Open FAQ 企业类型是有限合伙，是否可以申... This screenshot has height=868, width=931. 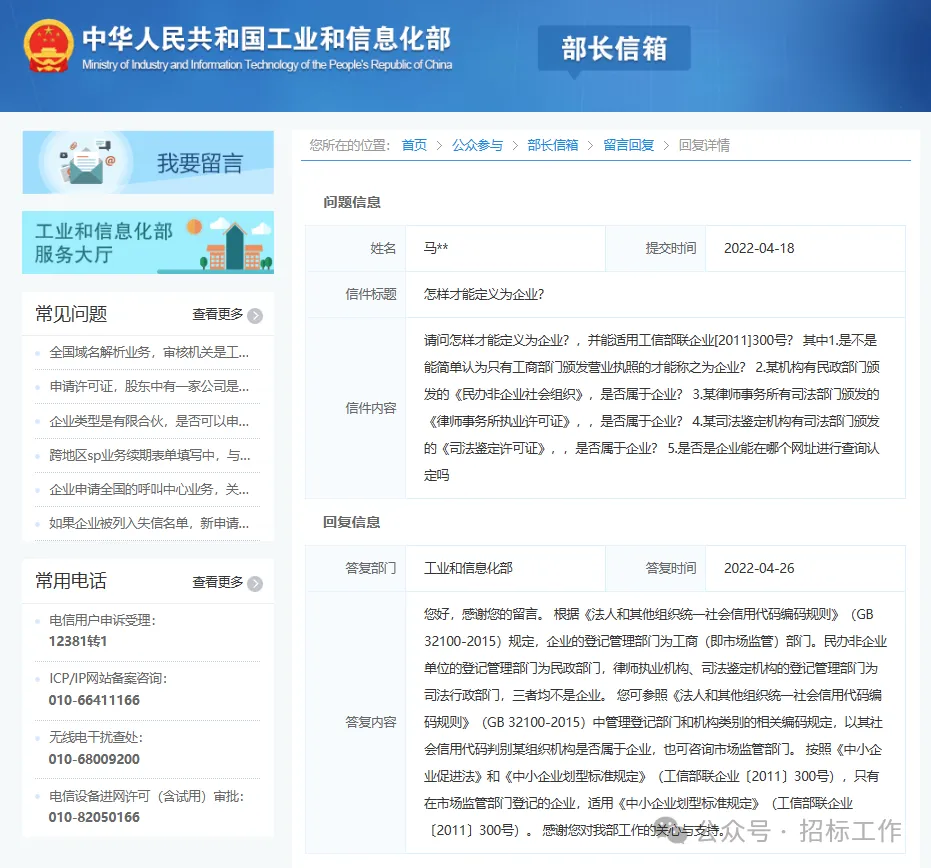[x=148, y=421]
